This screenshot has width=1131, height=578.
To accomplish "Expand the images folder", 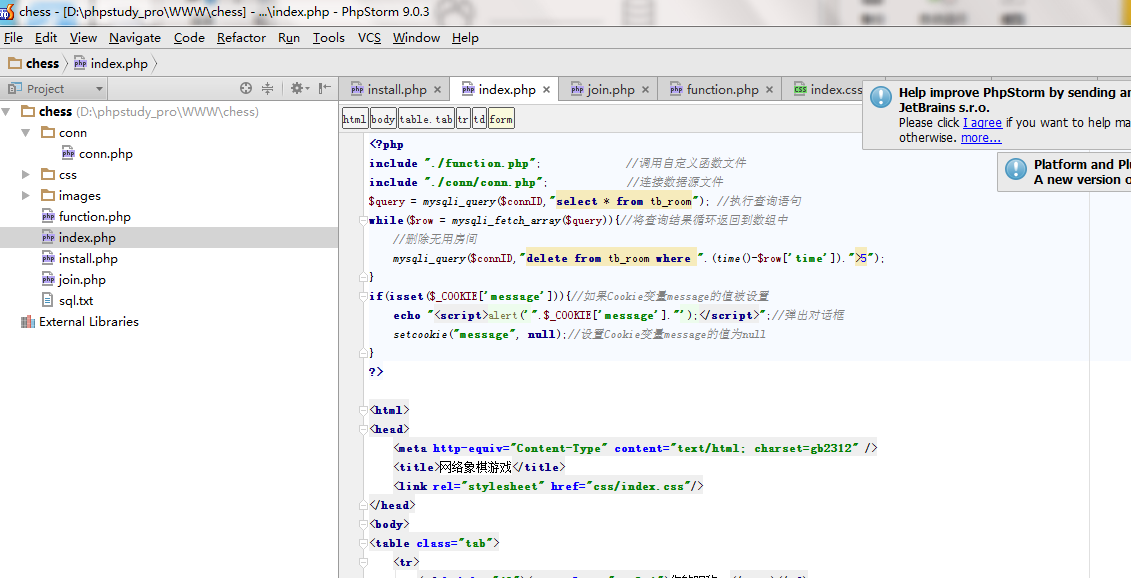I will click(26, 196).
